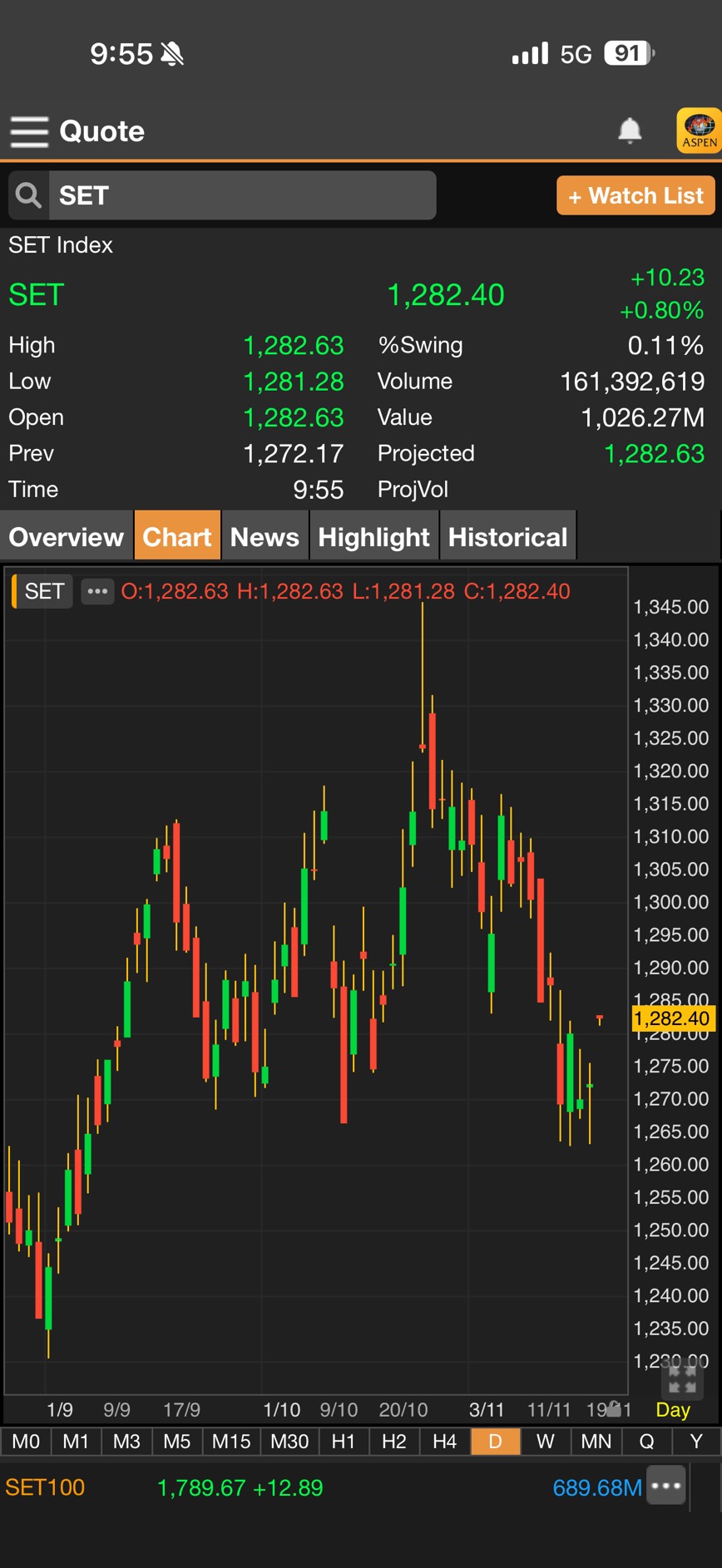
Task: Open the Aspen logo icon
Action: (x=699, y=131)
